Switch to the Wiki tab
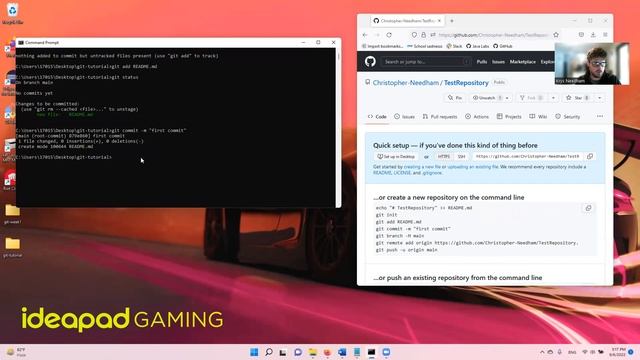Screen dimensions: 640x360 (x=538, y=117)
